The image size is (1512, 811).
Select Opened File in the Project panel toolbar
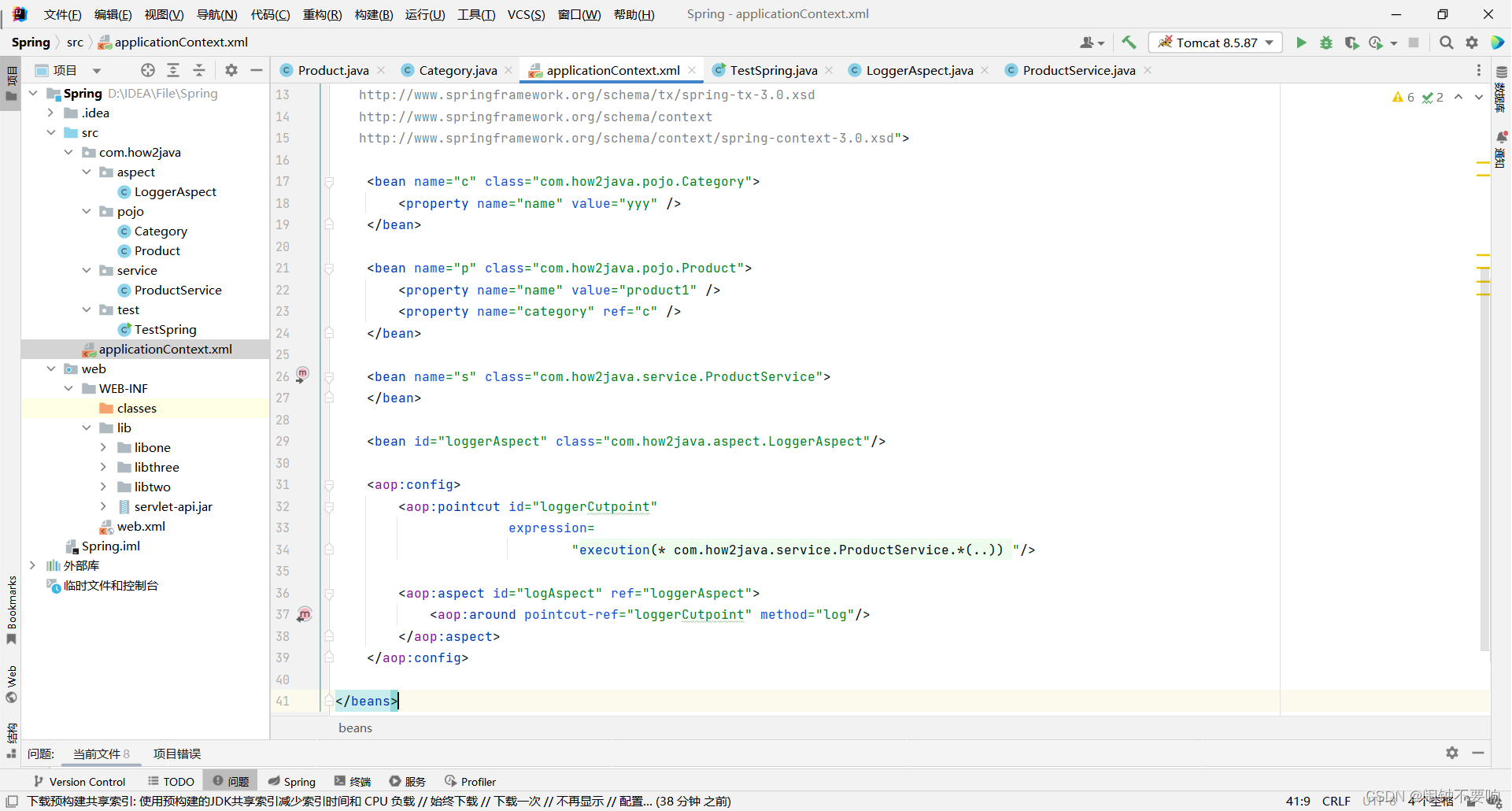pyautogui.click(x=147, y=69)
